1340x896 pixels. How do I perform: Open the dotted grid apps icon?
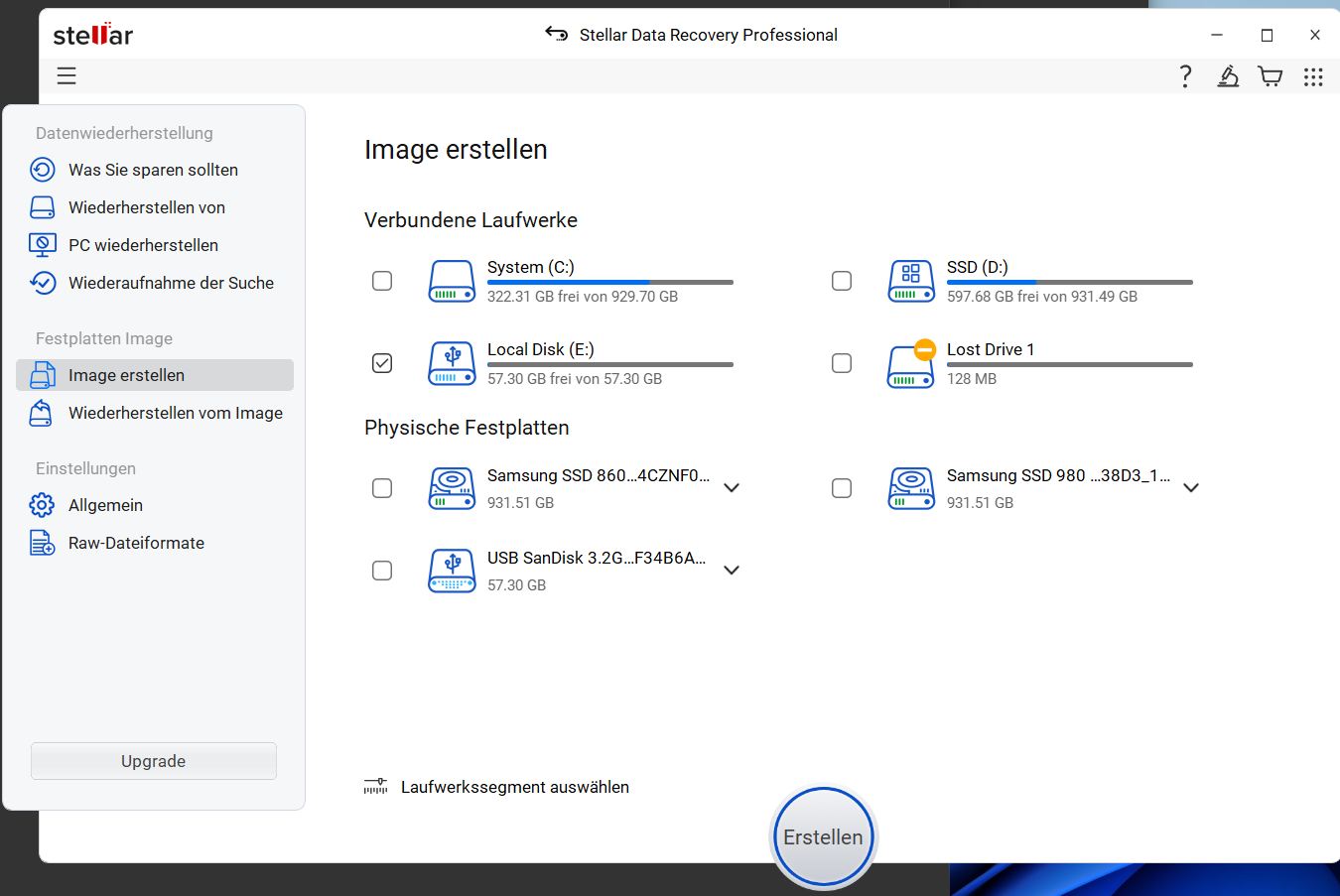point(1313,76)
